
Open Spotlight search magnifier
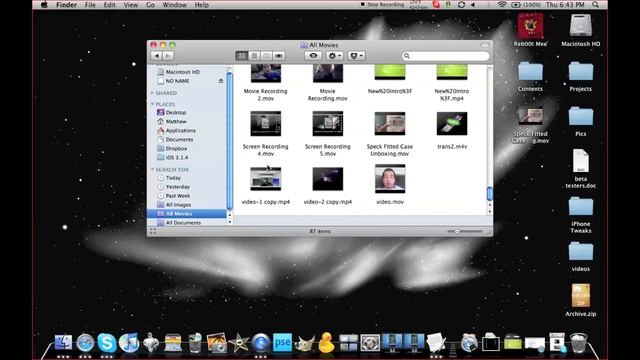click(x=596, y=5)
